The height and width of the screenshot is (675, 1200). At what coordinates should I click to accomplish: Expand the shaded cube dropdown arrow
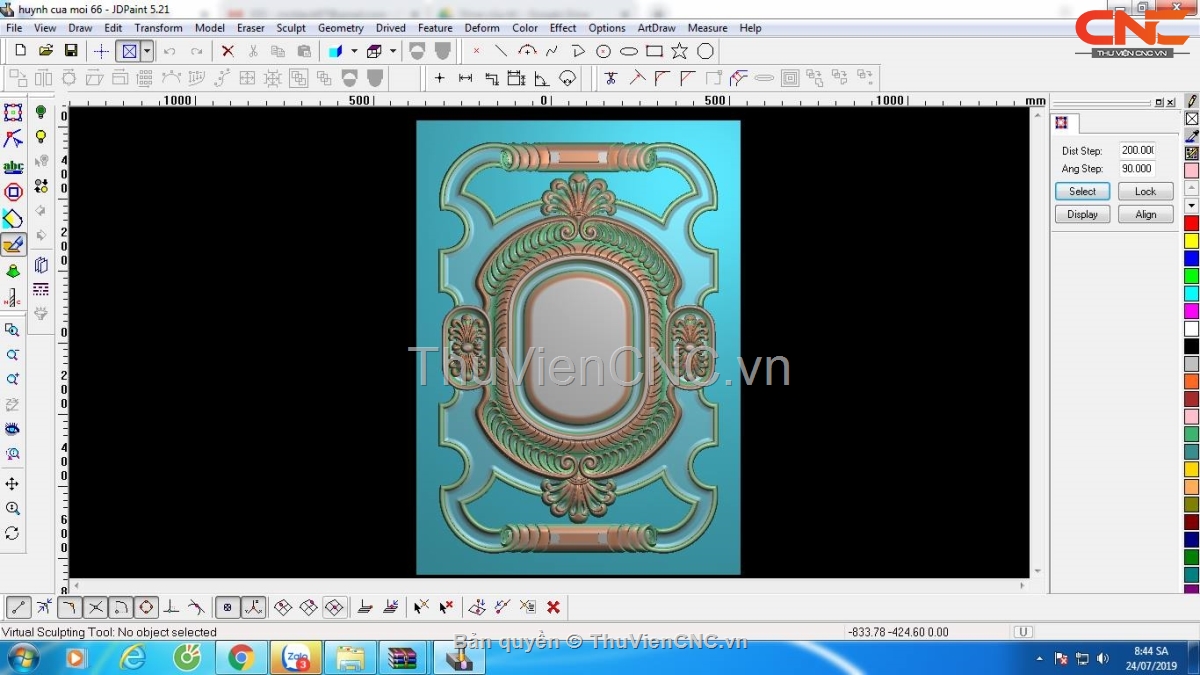coord(354,51)
